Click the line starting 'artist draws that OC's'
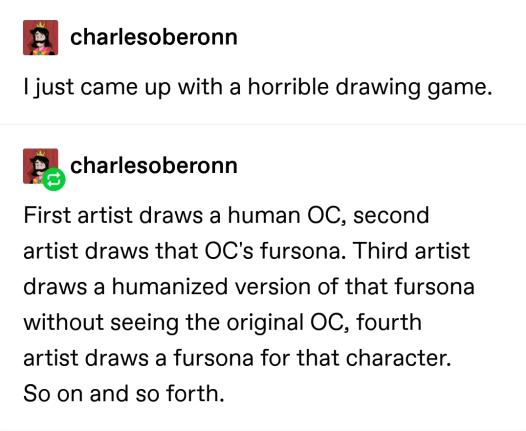 tap(247, 251)
